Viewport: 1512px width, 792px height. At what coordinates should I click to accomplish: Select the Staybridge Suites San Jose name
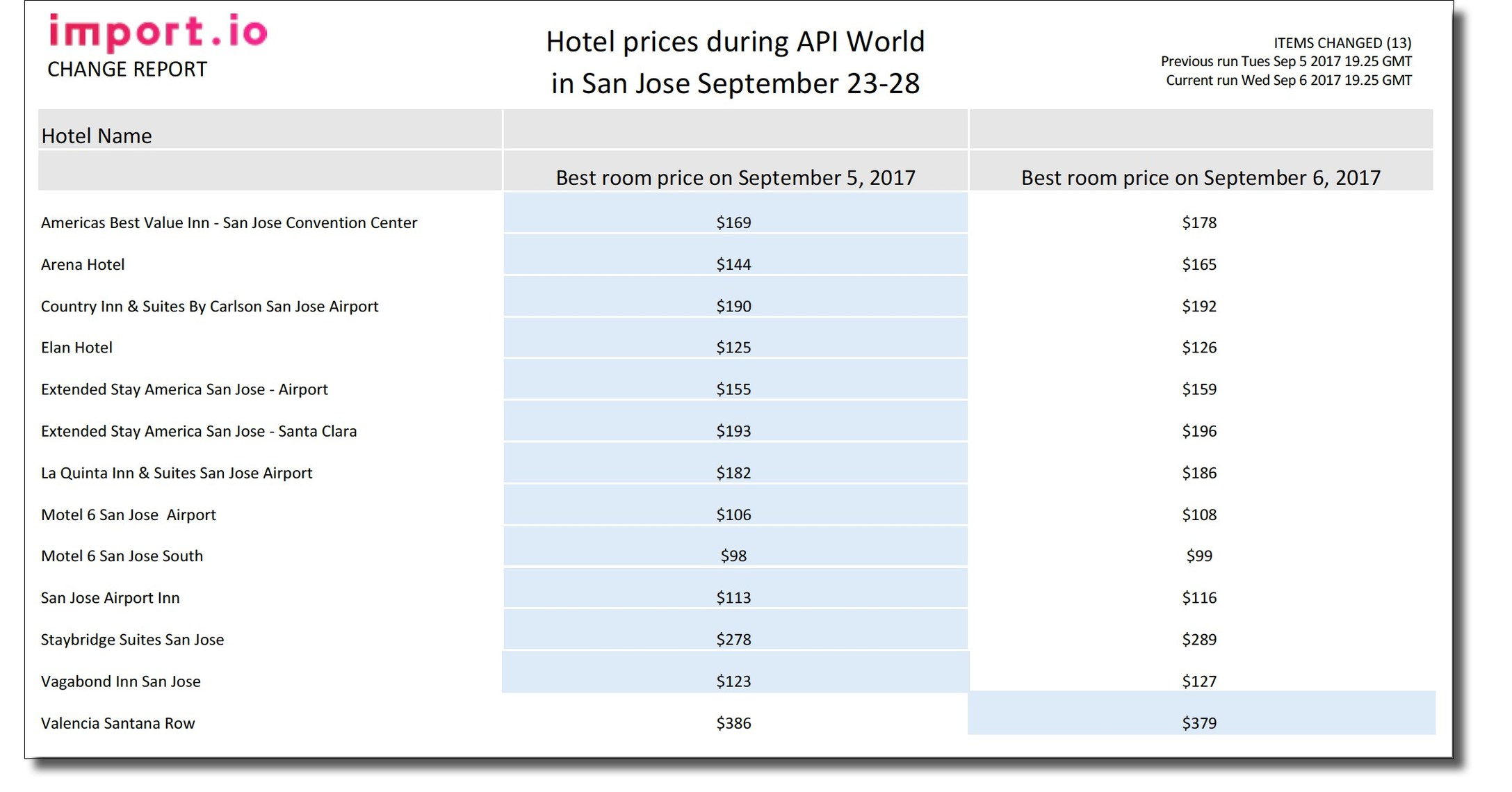click(x=132, y=639)
